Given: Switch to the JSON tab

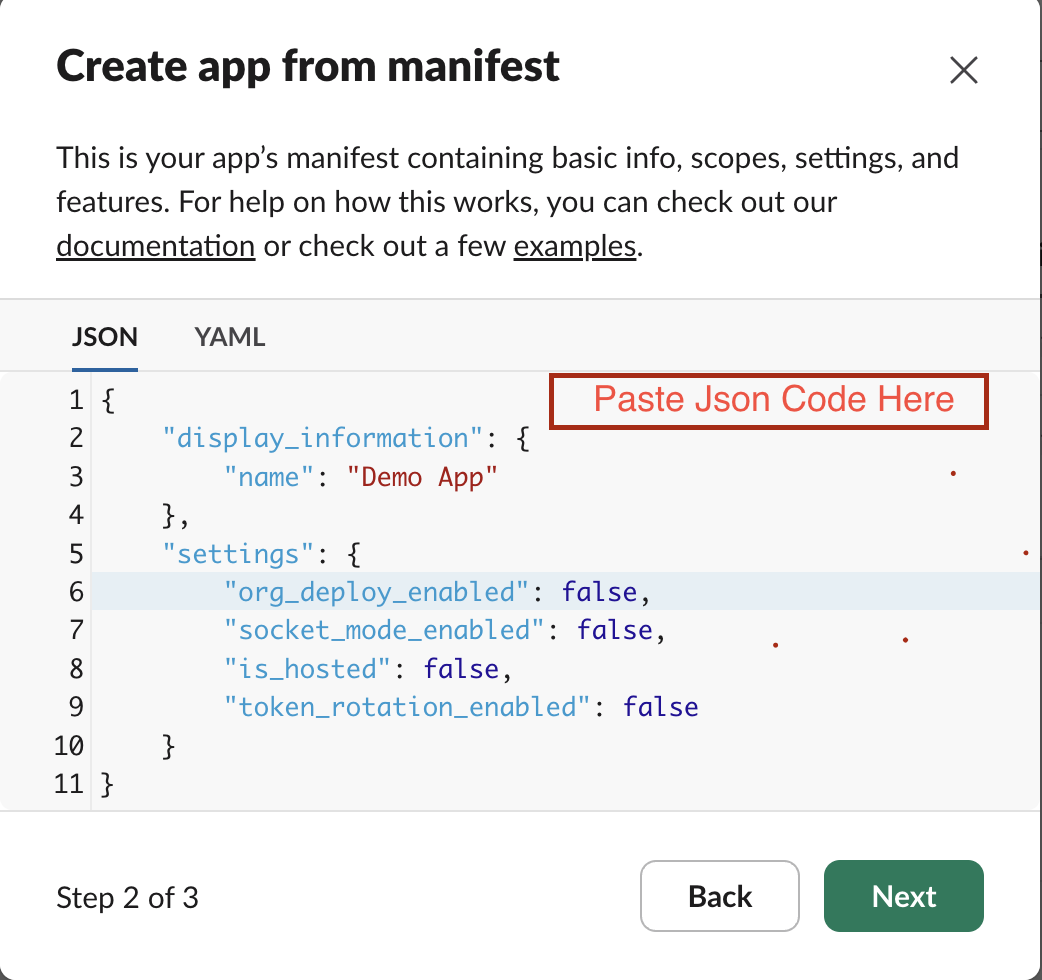Looking at the screenshot, I should click(x=104, y=337).
